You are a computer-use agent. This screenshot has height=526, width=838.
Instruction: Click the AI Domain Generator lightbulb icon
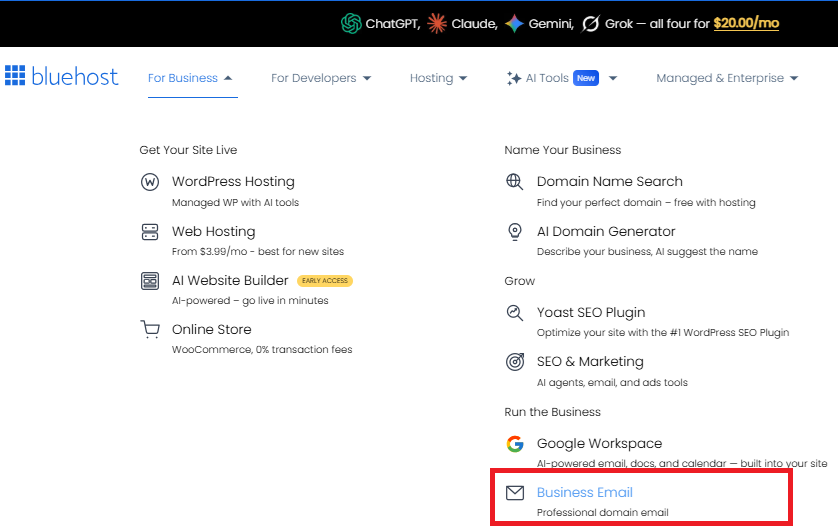click(x=515, y=232)
